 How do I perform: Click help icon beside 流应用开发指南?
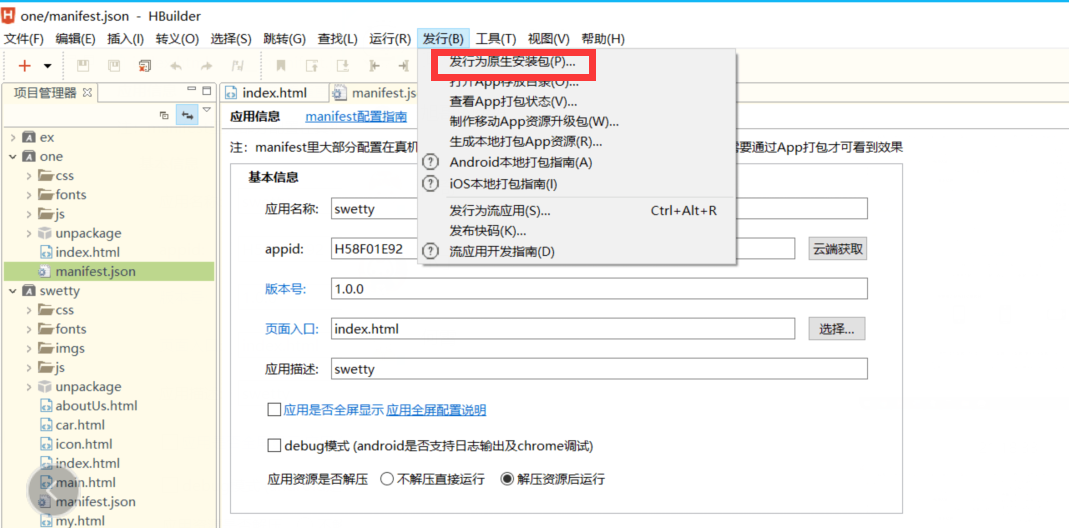point(431,251)
